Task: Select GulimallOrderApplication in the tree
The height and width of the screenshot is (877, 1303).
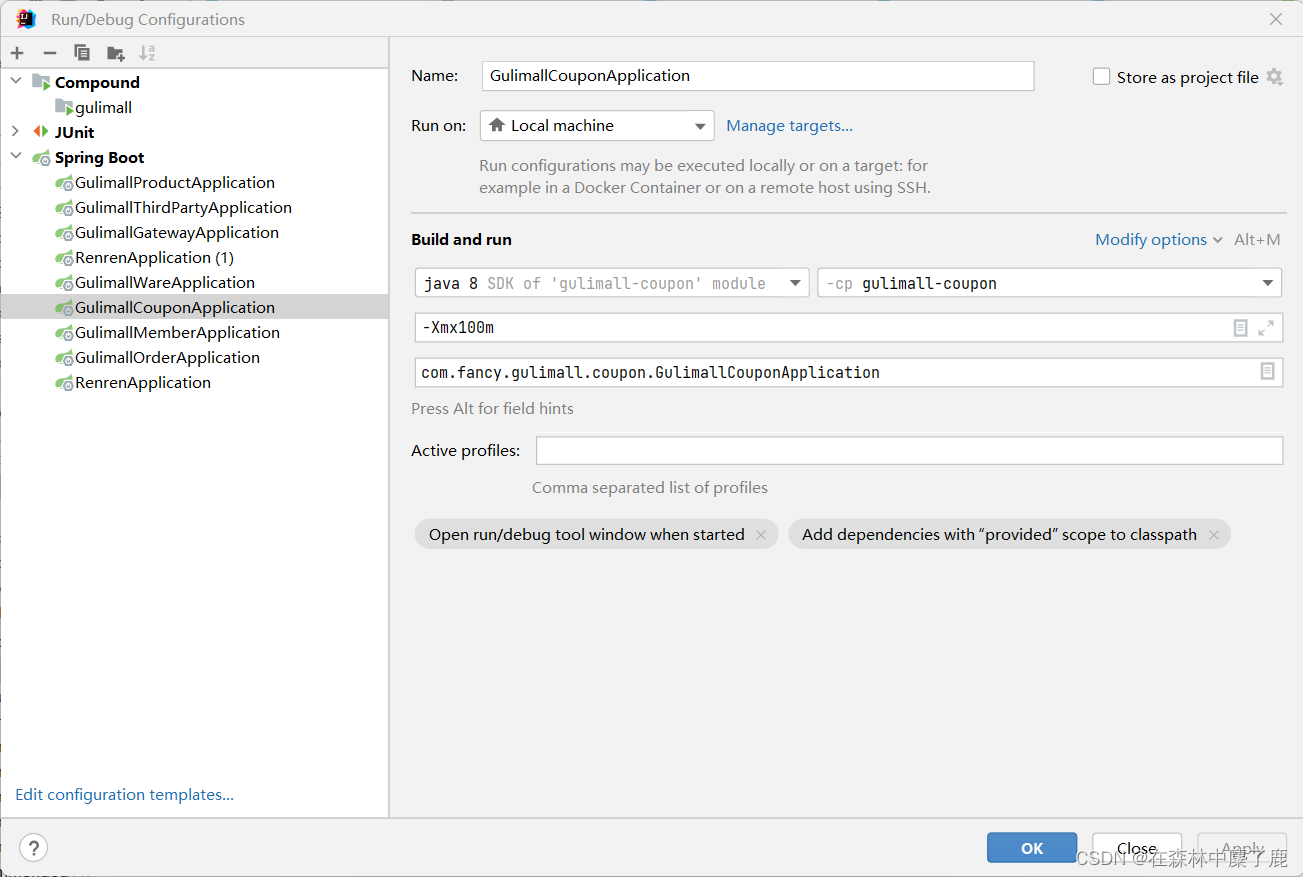Action: 167,358
